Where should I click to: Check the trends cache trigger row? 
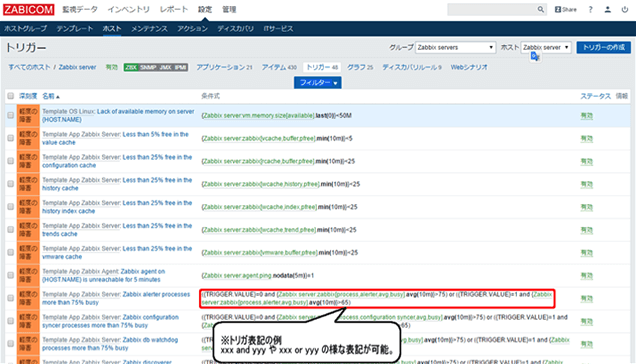point(11,230)
